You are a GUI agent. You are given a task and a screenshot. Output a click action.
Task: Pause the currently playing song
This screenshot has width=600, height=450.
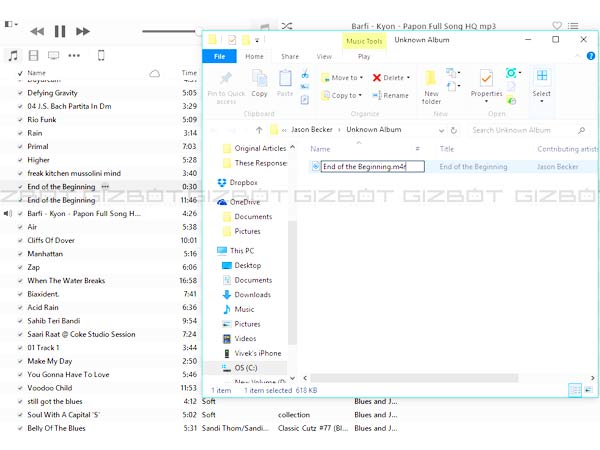click(x=60, y=32)
